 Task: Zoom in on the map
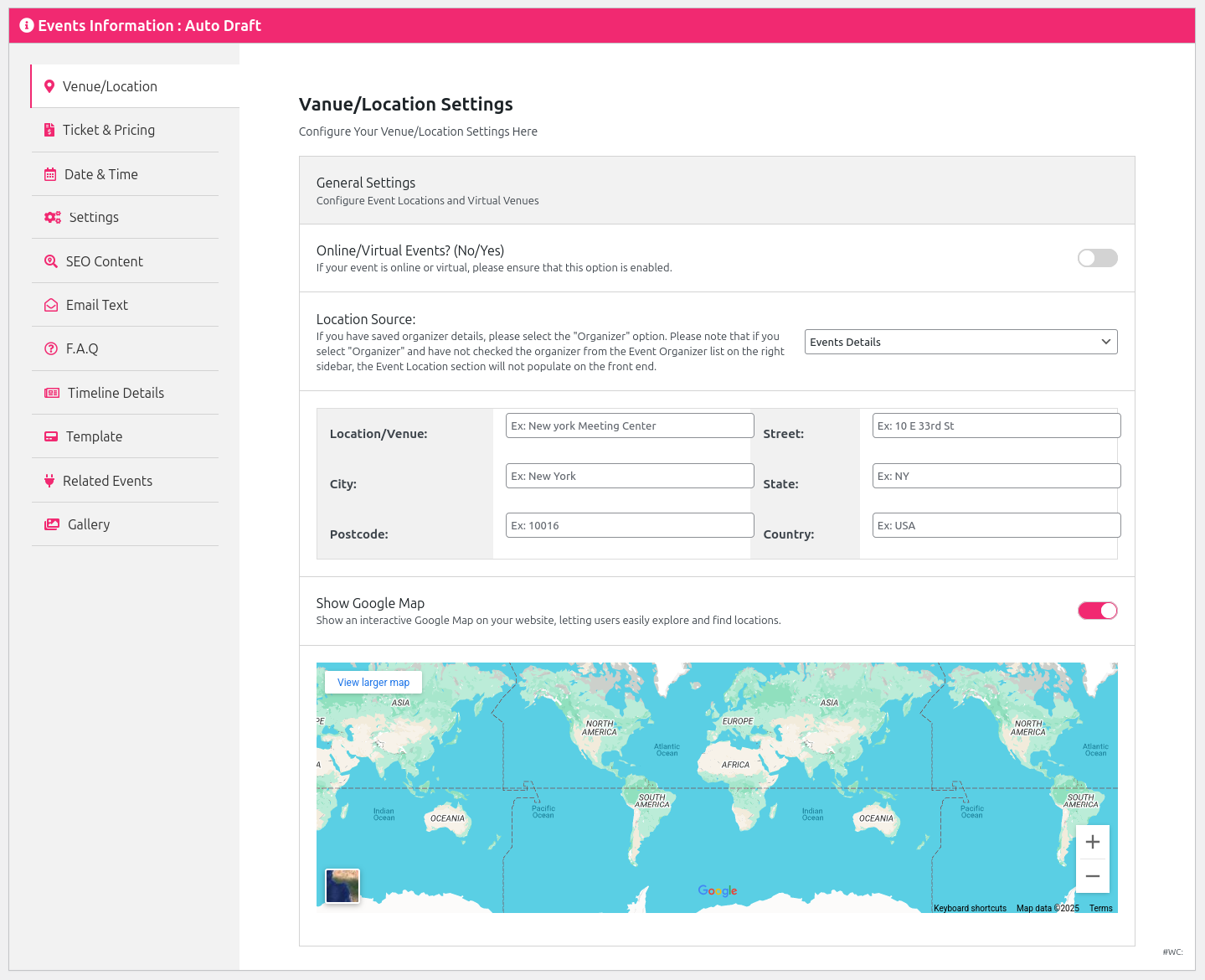1092,842
